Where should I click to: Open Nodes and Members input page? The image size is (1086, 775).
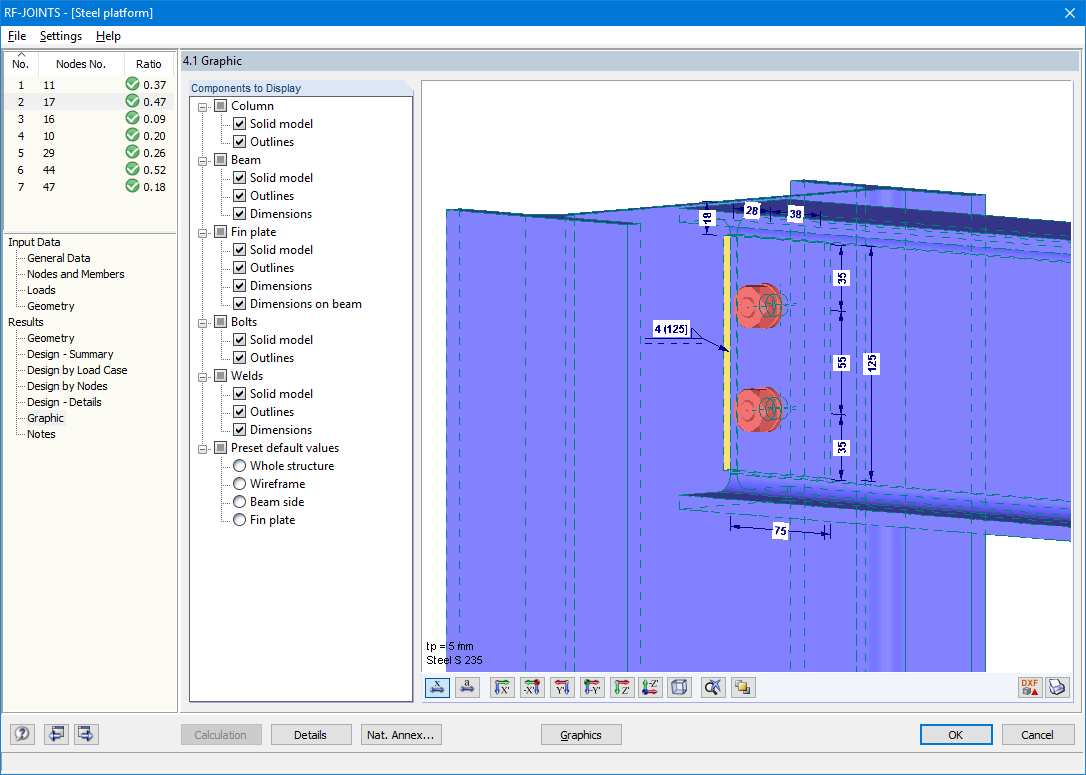[75, 274]
